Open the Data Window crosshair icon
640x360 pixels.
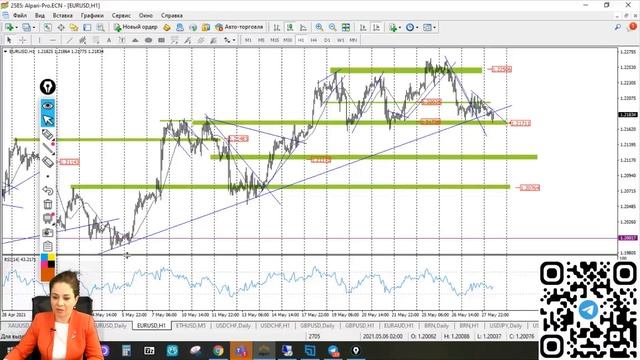point(61,27)
